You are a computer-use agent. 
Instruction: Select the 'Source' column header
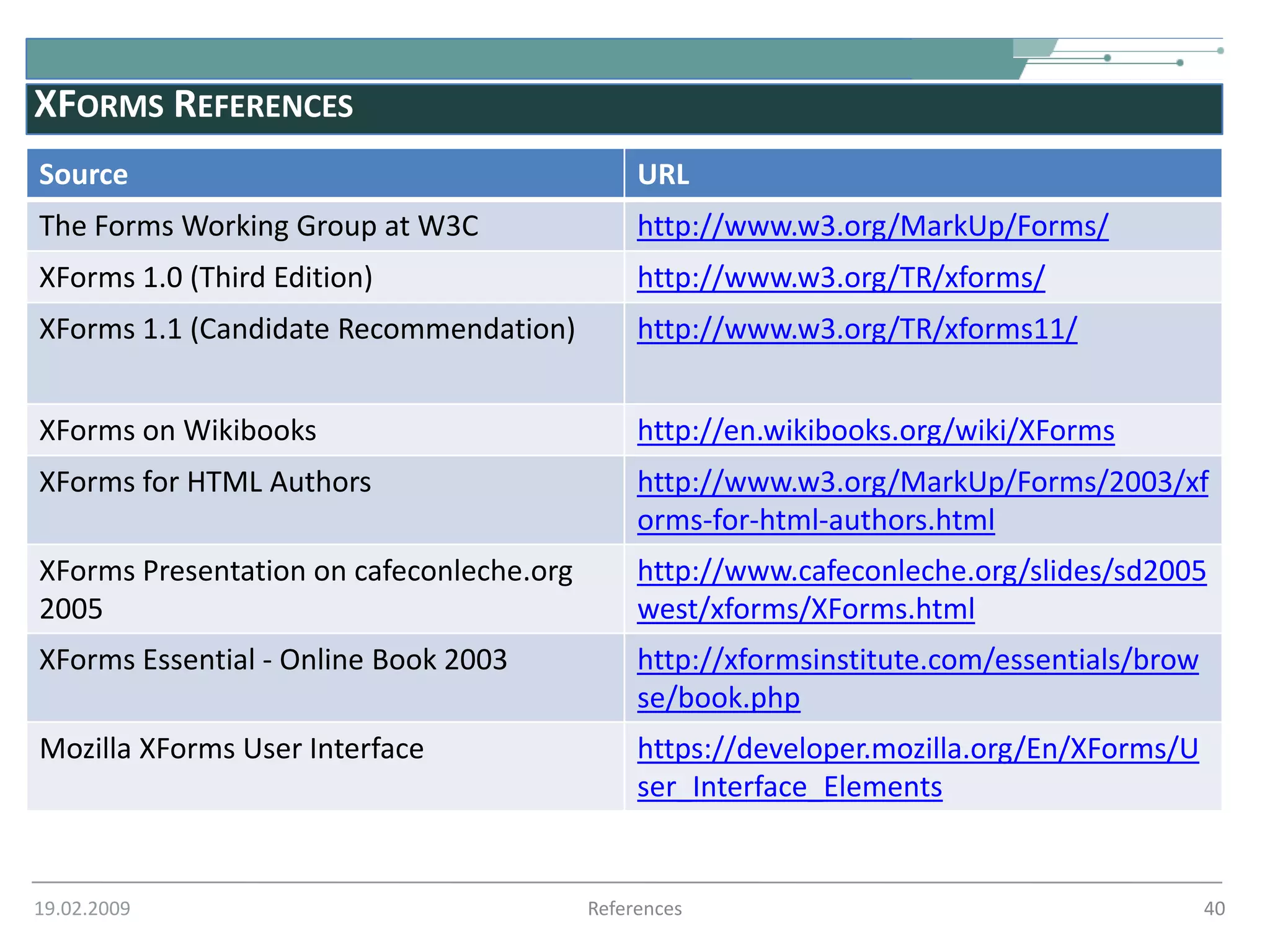(x=325, y=174)
